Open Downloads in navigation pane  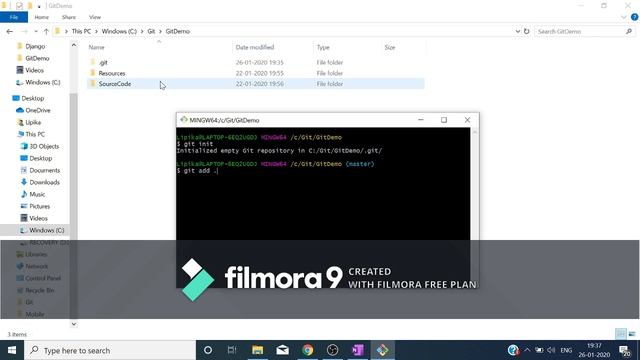44,182
